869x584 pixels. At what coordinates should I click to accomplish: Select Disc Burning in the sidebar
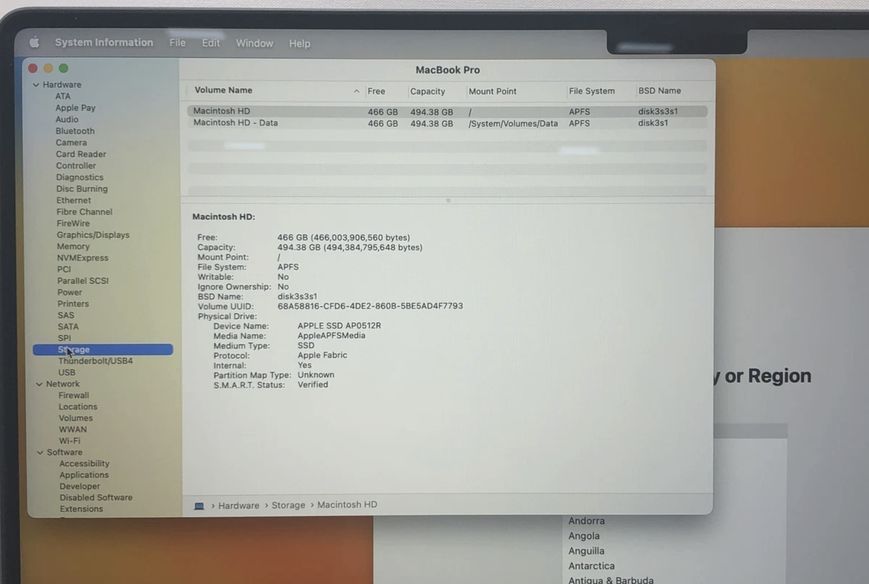[x=82, y=189]
